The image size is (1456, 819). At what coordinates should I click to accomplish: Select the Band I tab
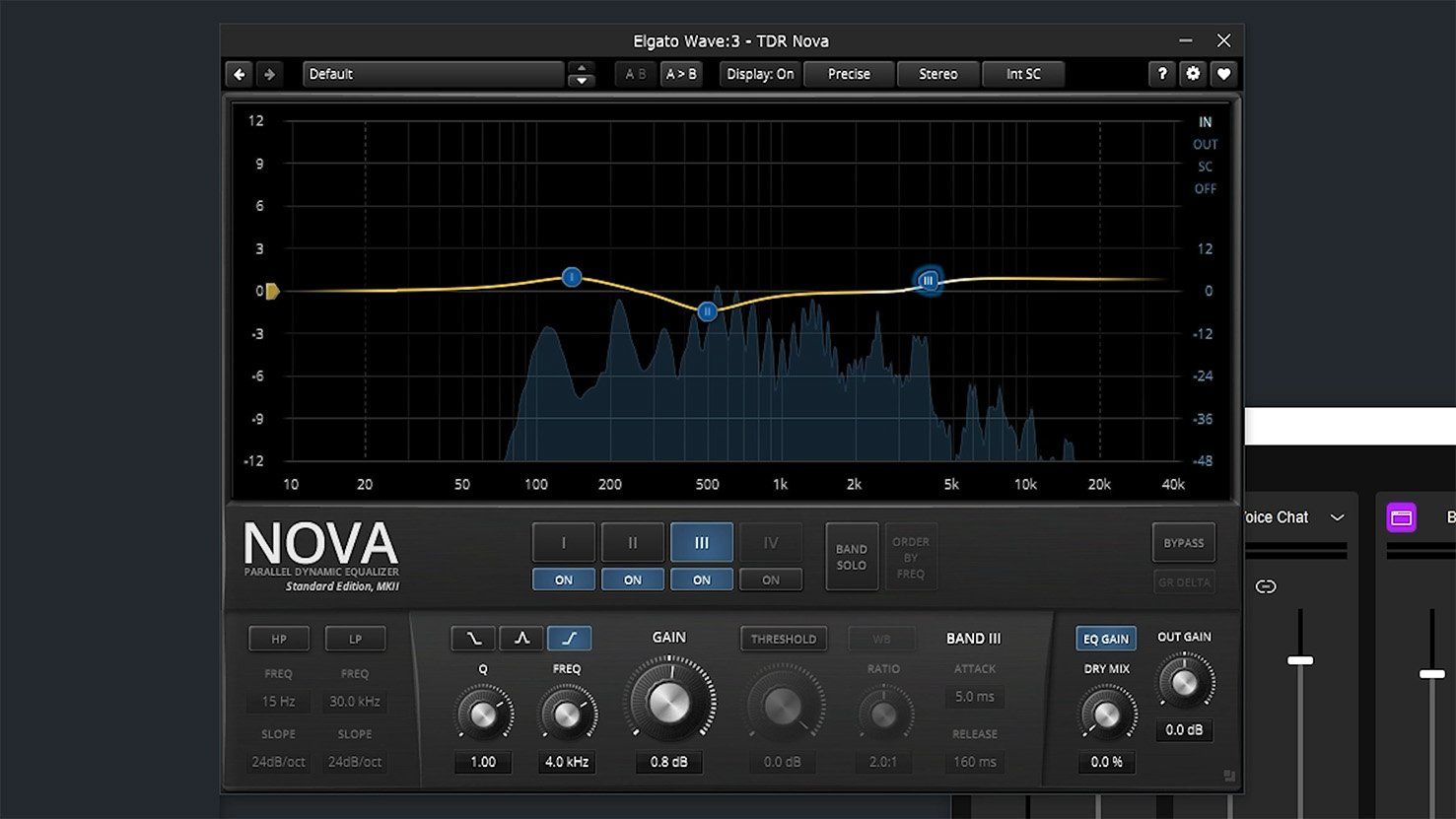[x=564, y=543]
